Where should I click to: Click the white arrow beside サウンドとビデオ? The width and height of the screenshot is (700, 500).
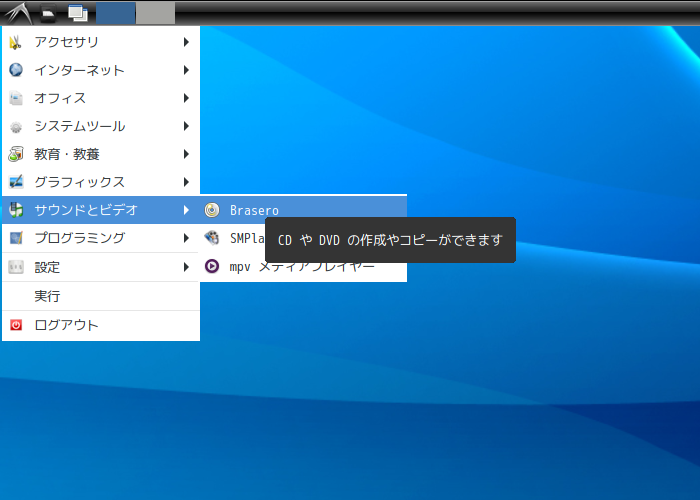(x=186, y=210)
